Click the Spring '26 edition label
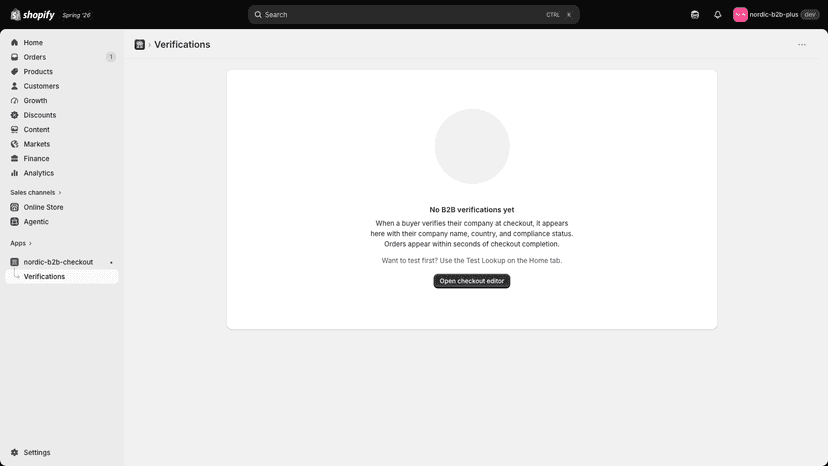This screenshot has width=828, height=466. click(77, 15)
